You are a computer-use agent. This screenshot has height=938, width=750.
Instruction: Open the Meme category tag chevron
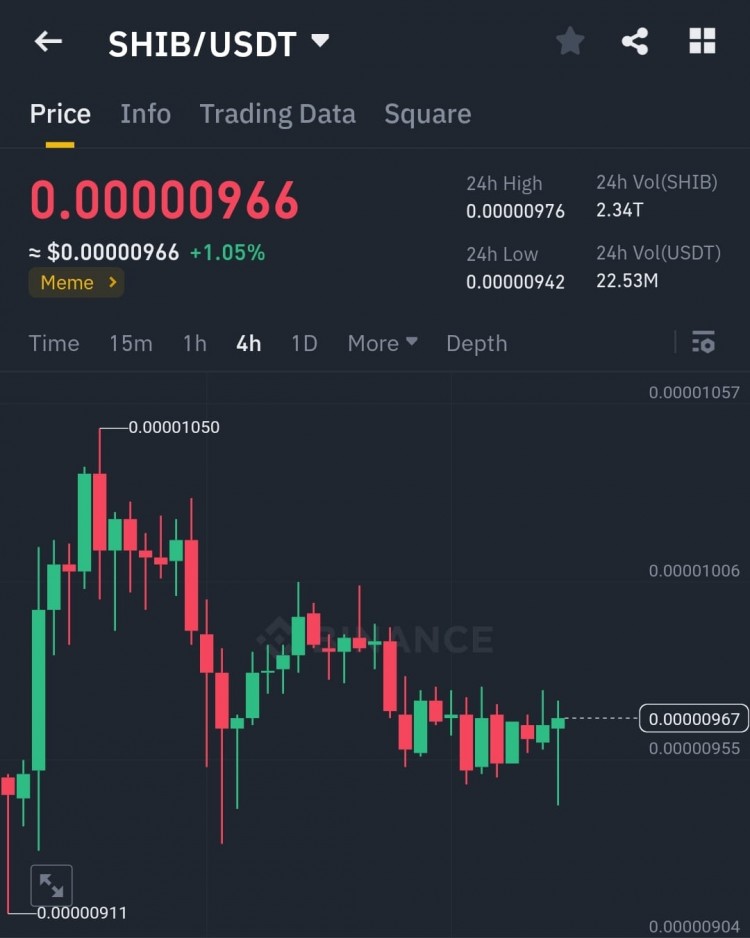point(112,282)
